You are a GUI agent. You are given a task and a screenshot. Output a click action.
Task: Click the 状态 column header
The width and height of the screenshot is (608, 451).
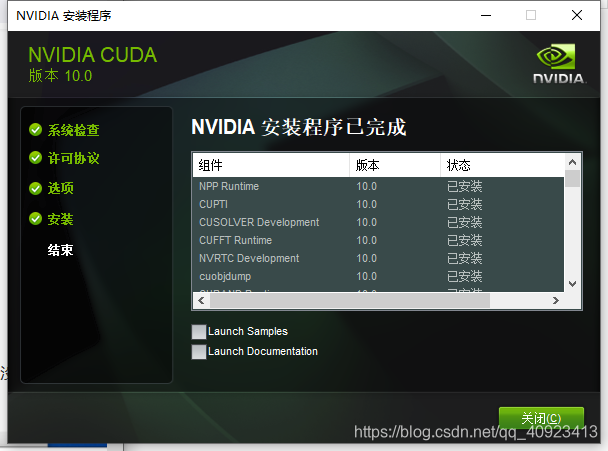pyautogui.click(x=502, y=166)
